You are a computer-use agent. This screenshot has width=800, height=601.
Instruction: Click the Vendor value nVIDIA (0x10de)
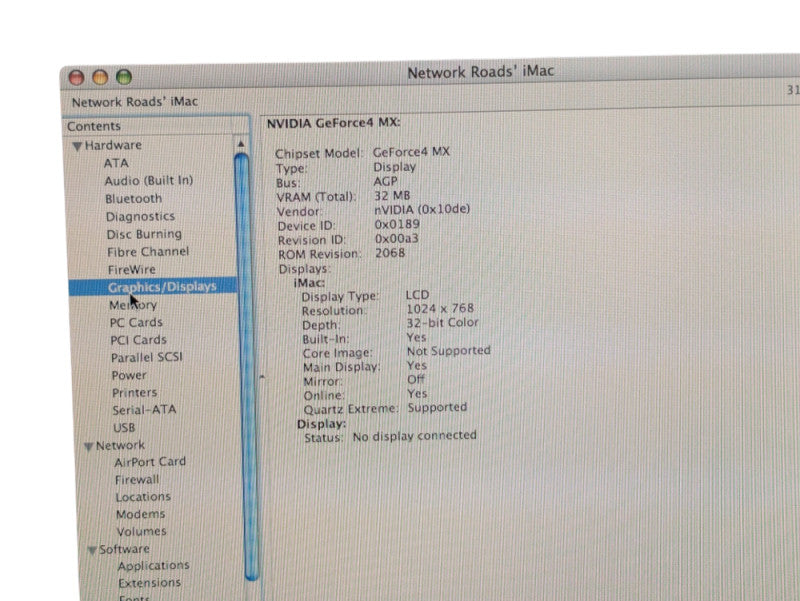[422, 209]
